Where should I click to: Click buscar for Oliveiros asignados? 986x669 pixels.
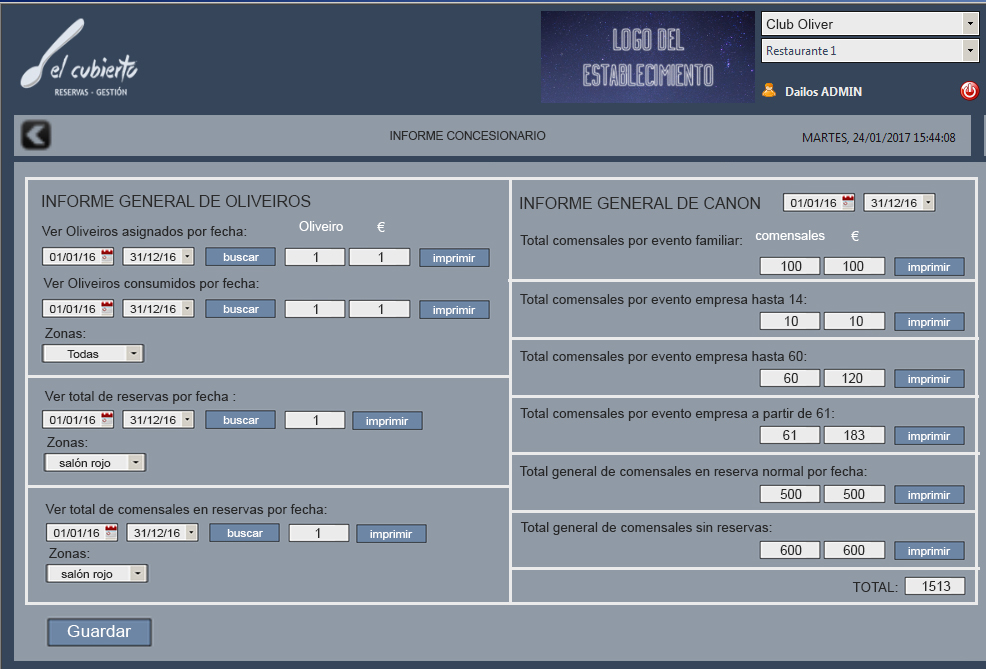coord(240,257)
